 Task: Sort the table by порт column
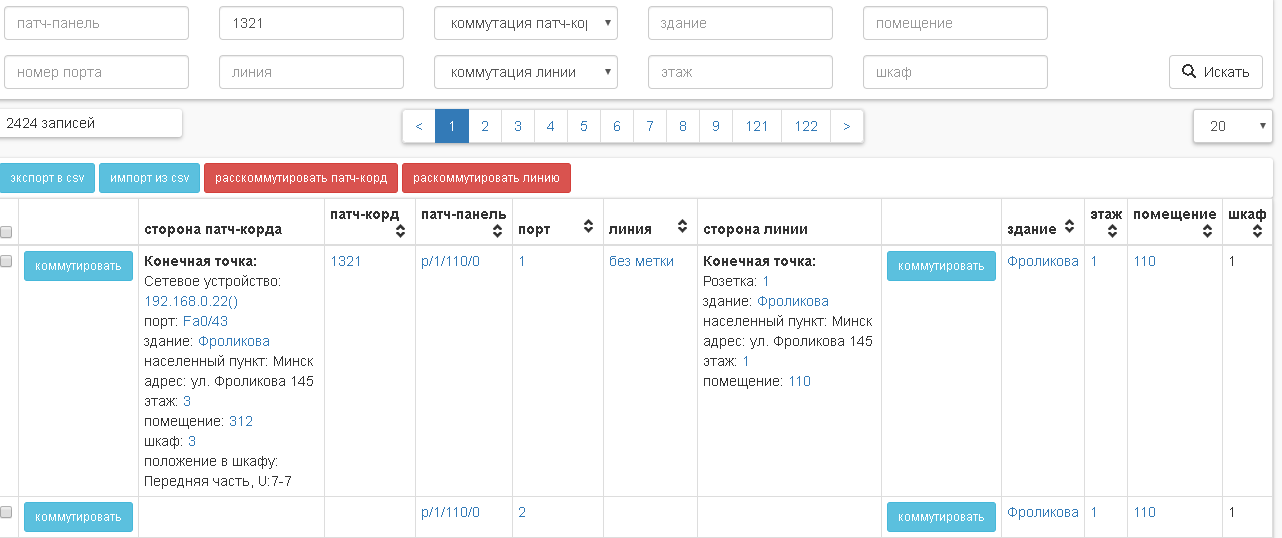588,228
